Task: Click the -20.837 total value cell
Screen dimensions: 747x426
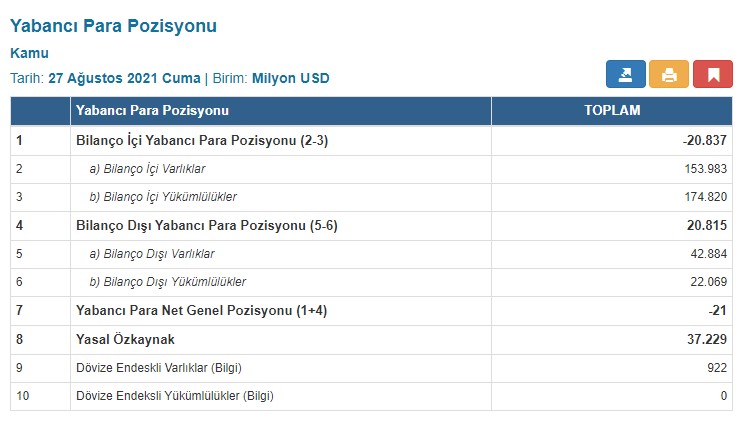Action: pyautogui.click(x=704, y=141)
